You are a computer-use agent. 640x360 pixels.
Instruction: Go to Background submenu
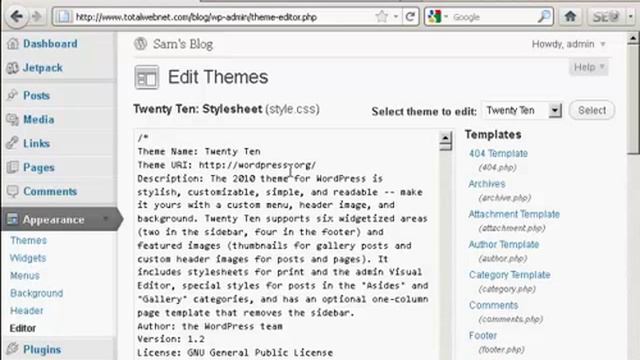tap(37, 293)
